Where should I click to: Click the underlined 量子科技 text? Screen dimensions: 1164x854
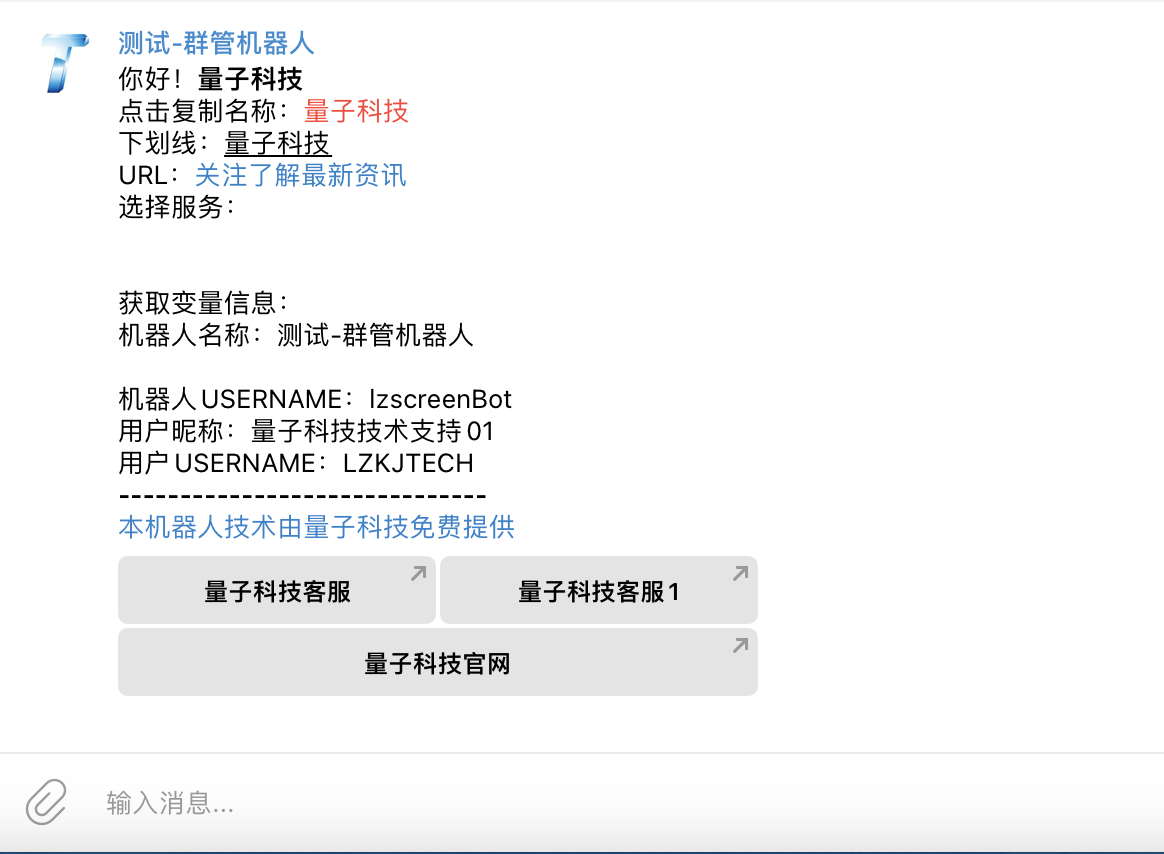click(x=276, y=143)
